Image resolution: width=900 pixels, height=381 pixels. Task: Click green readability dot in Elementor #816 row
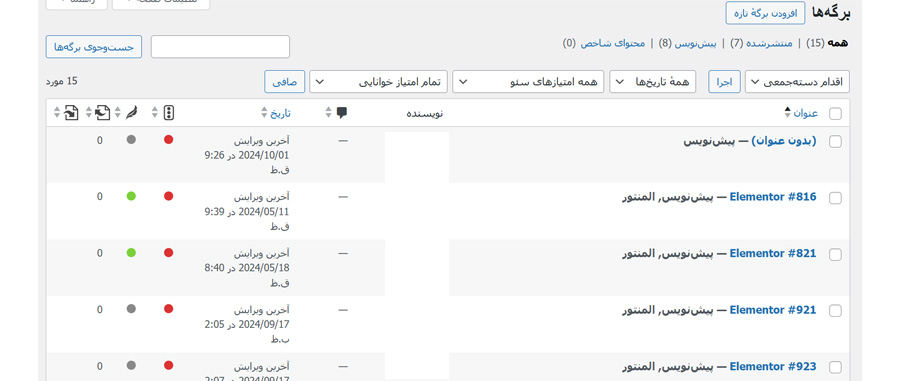[131, 196]
